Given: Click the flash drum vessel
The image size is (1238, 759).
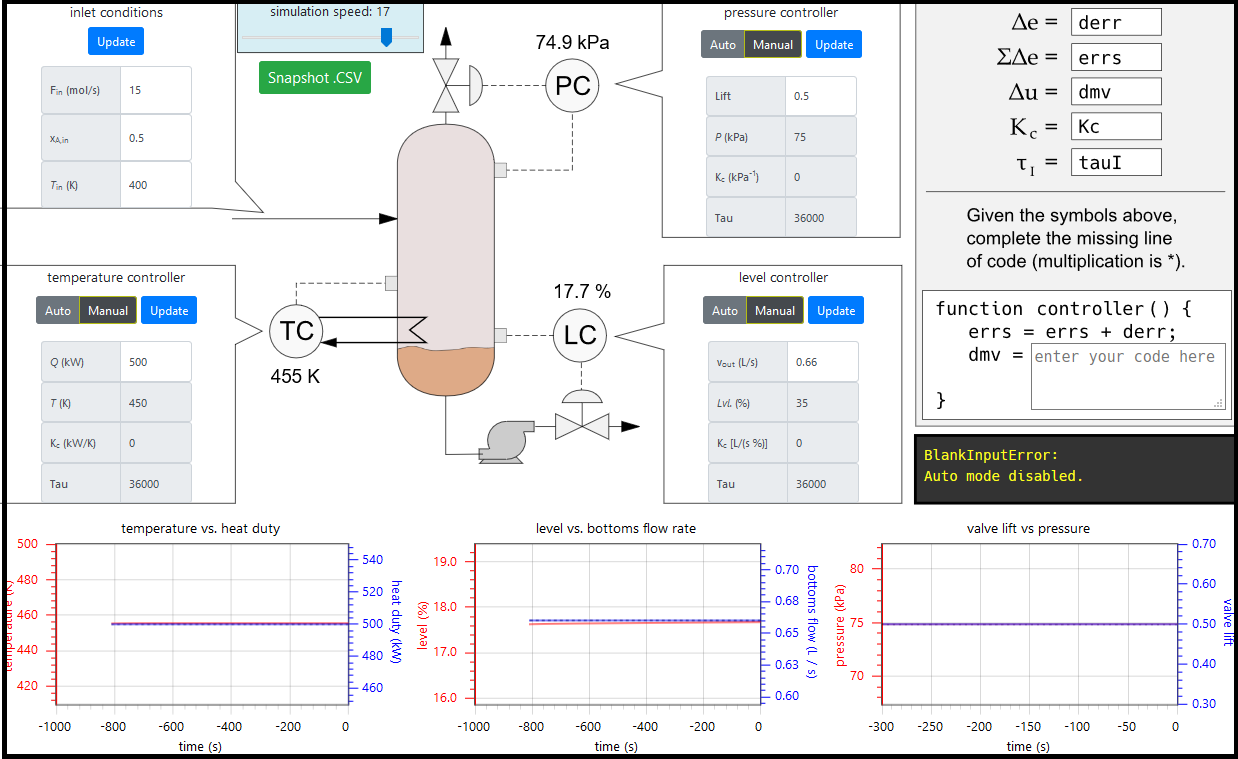Looking at the screenshot, I should pyautogui.click(x=446, y=260).
